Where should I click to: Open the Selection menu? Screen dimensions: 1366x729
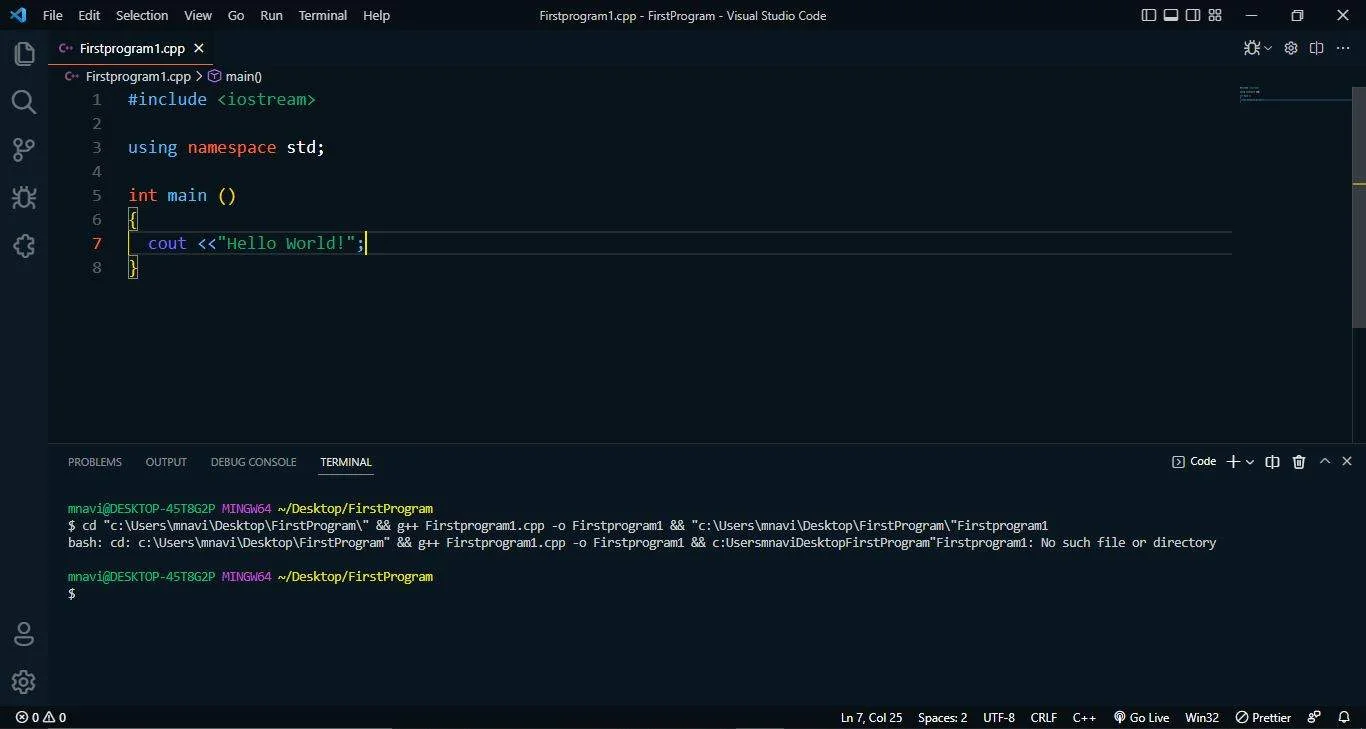pos(142,15)
